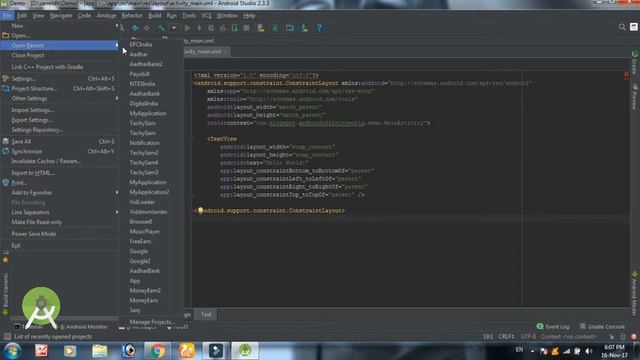Open Gradle tool window on right edge
This screenshot has height=360, width=640.
635,62
